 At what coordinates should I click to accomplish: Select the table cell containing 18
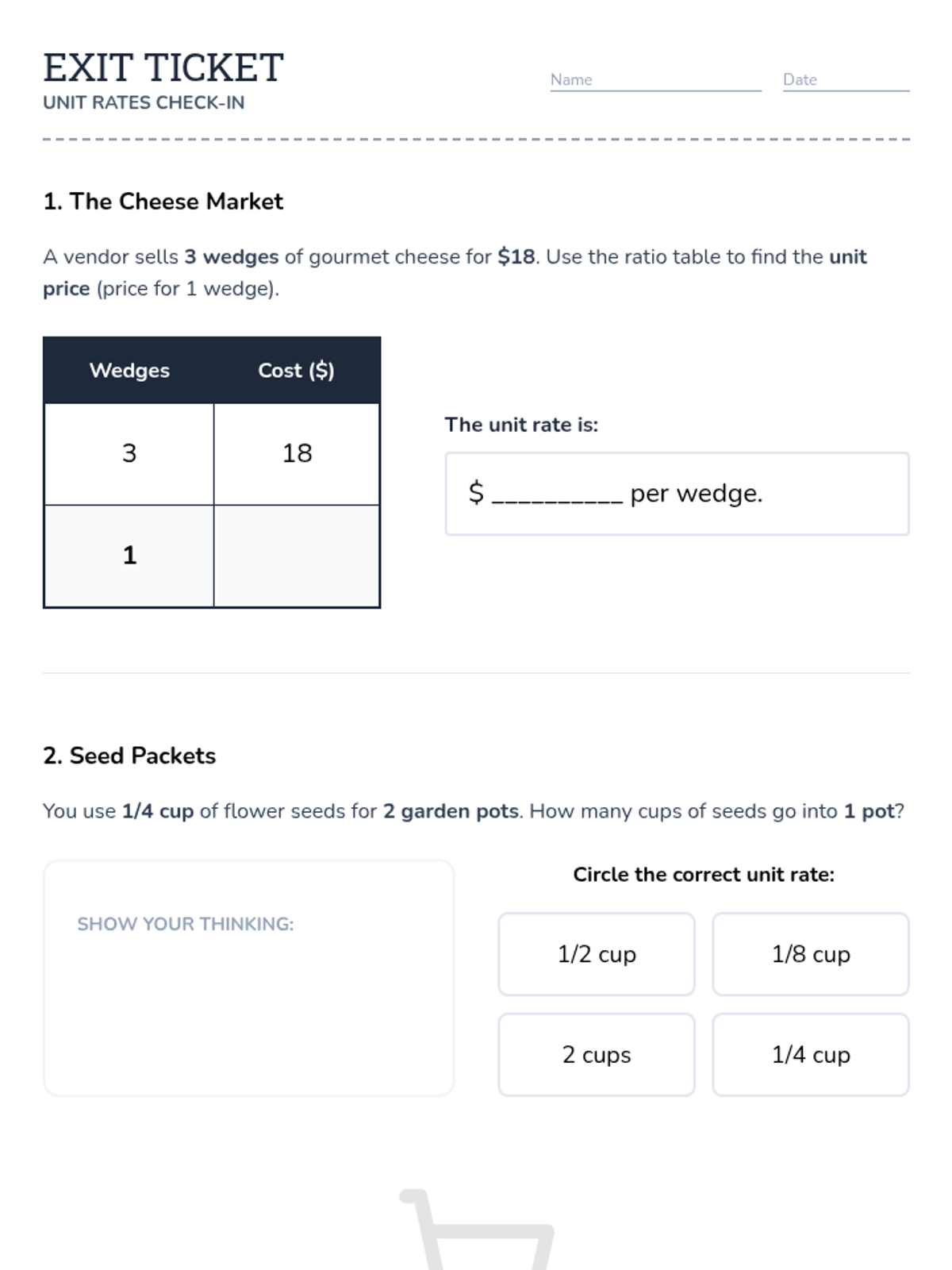(297, 453)
